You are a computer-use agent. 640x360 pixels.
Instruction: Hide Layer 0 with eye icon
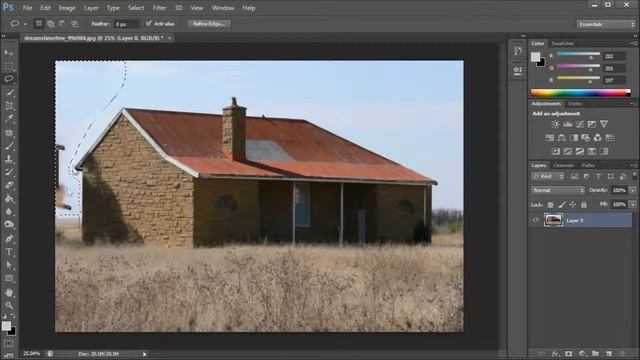536,220
